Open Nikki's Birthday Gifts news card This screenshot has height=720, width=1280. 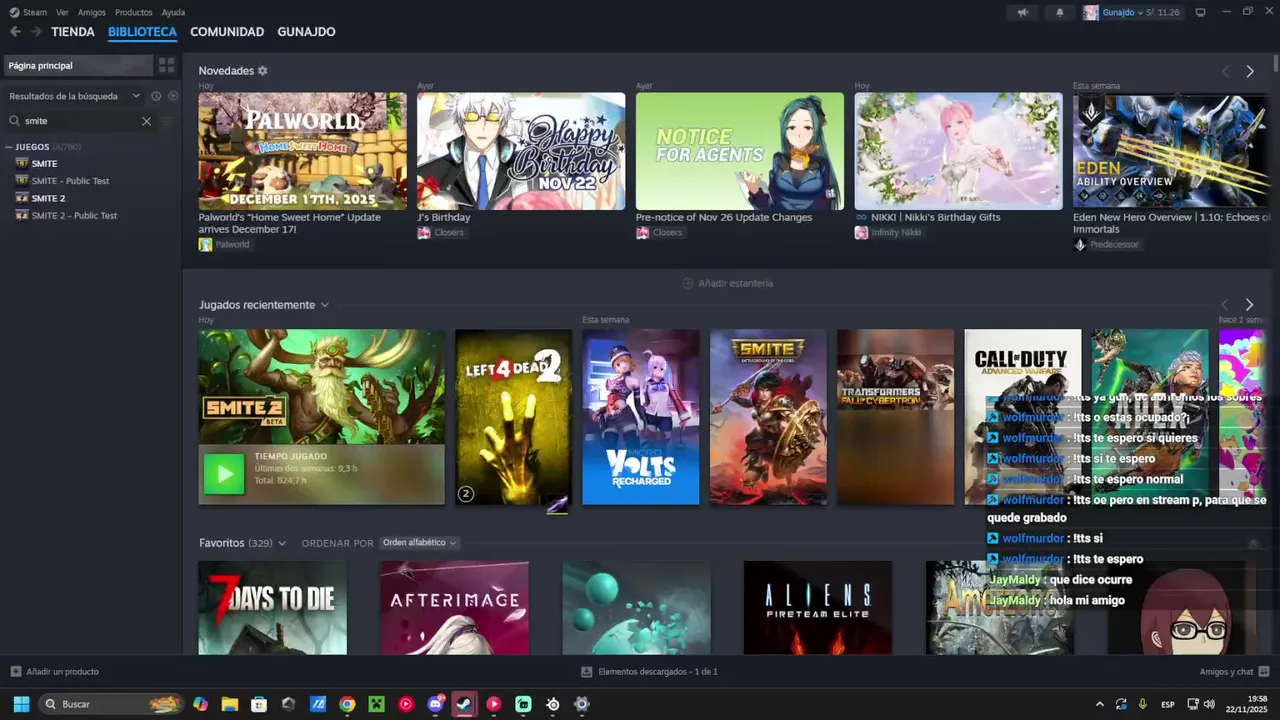pos(958,151)
